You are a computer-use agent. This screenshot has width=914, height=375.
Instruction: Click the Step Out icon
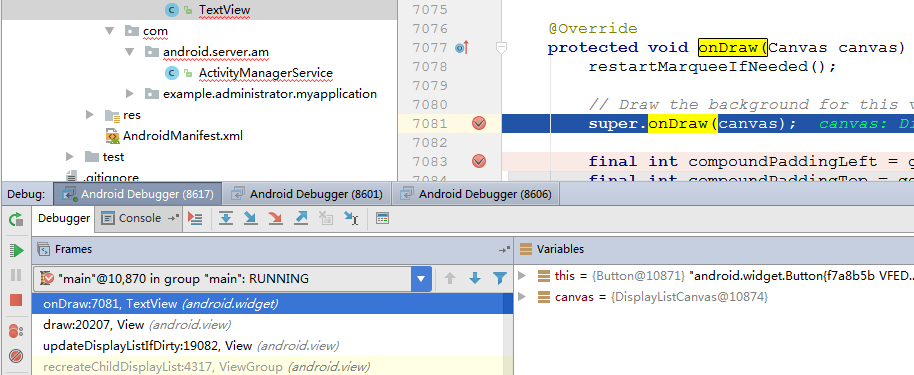(x=301, y=219)
